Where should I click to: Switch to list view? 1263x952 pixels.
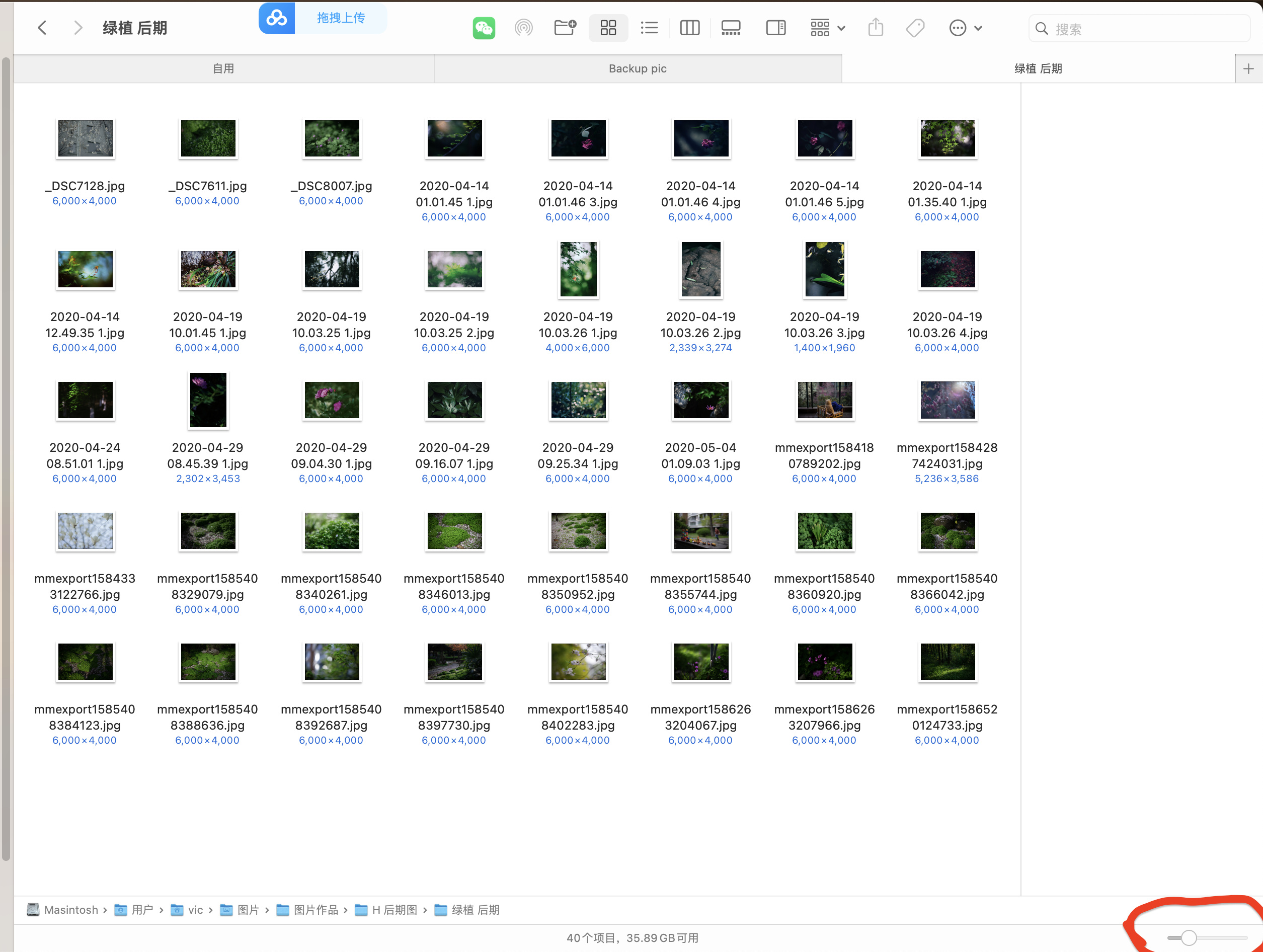pyautogui.click(x=649, y=28)
